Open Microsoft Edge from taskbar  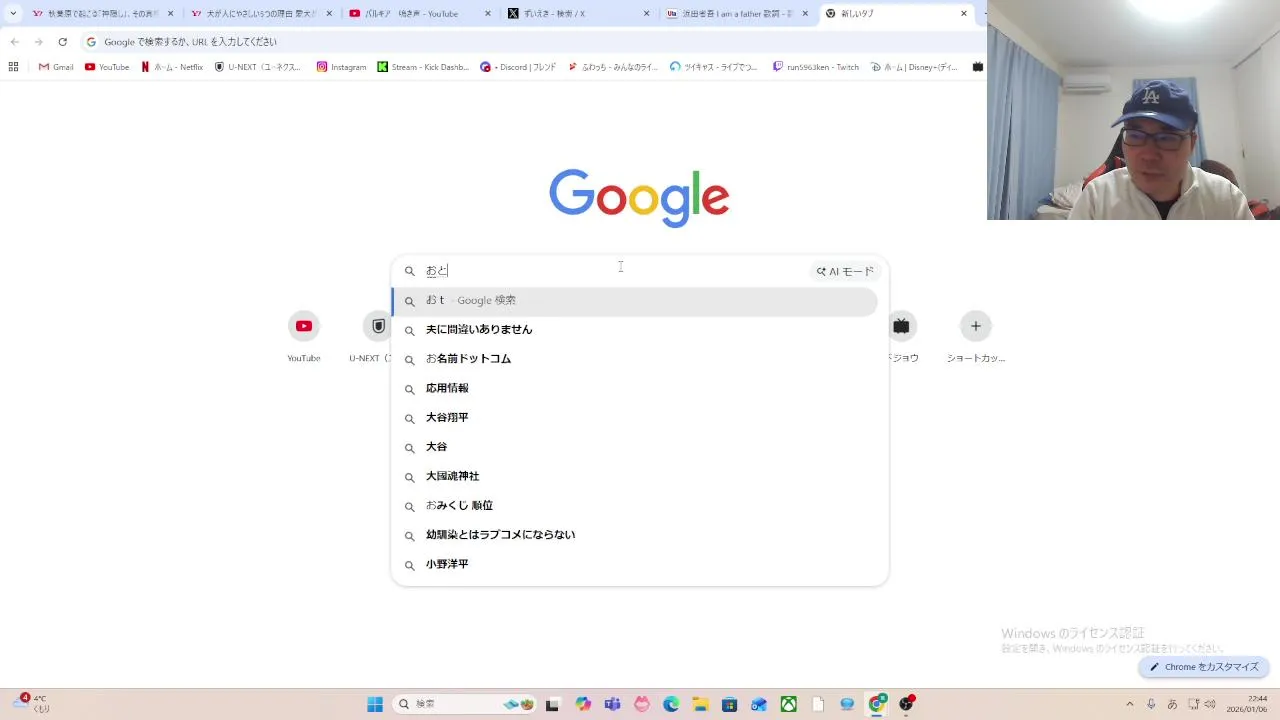click(671, 704)
